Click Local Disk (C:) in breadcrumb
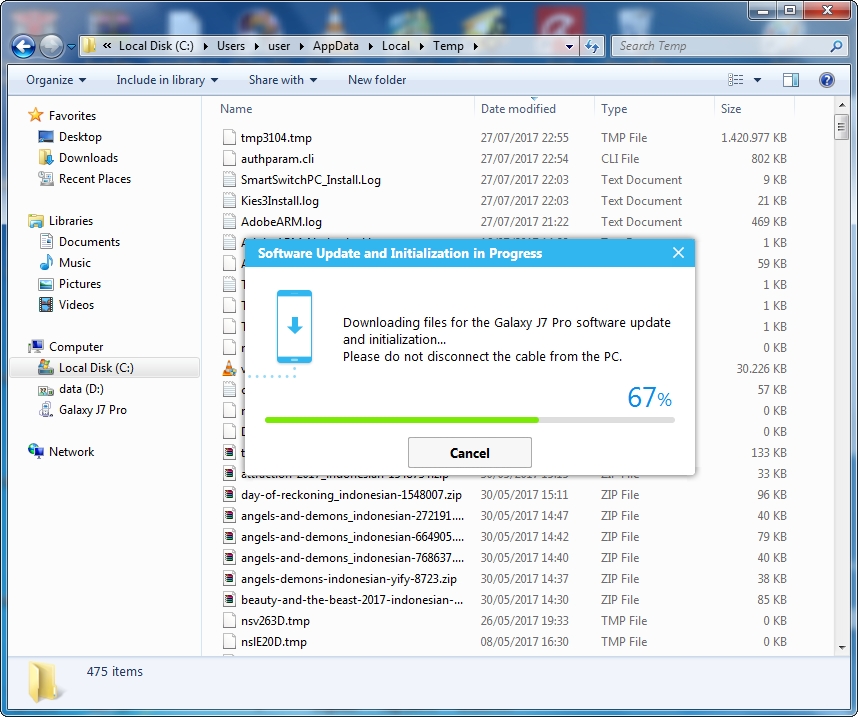The width and height of the screenshot is (858, 717). 156,47
